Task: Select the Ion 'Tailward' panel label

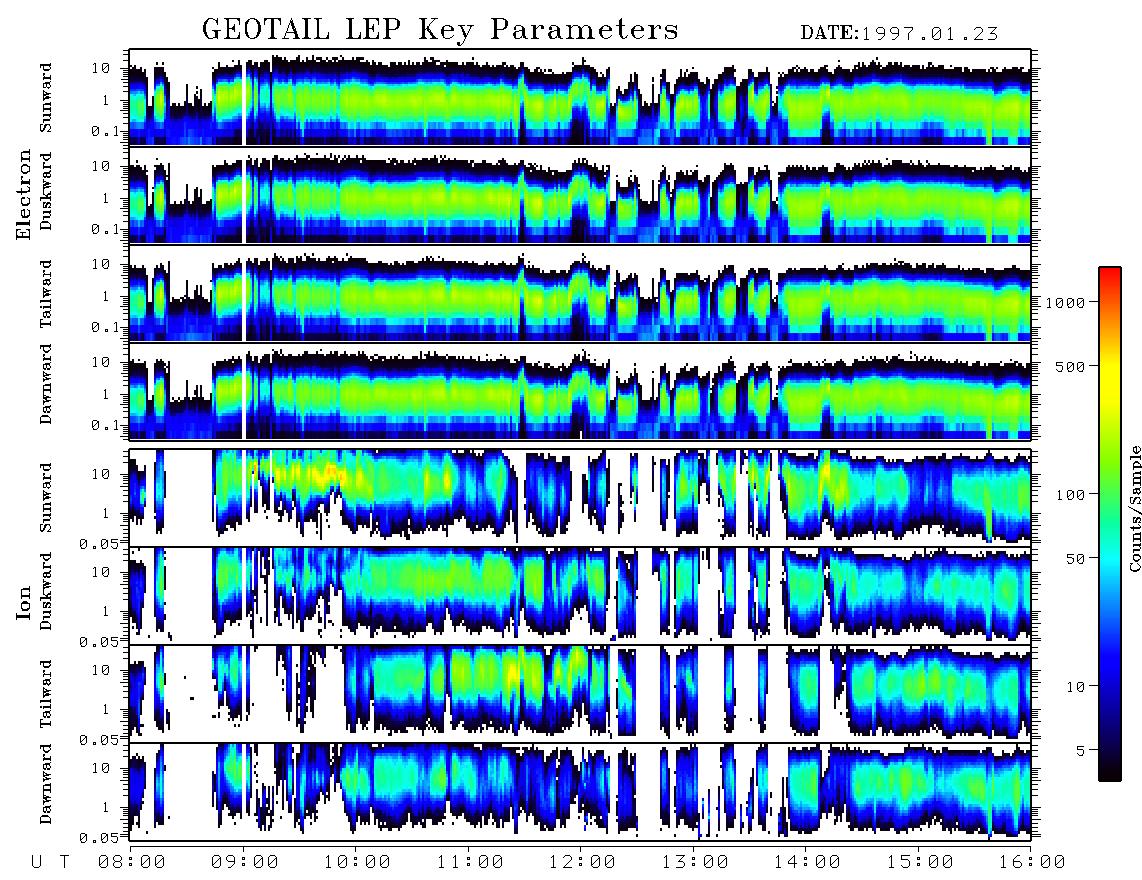Action: 46,694
